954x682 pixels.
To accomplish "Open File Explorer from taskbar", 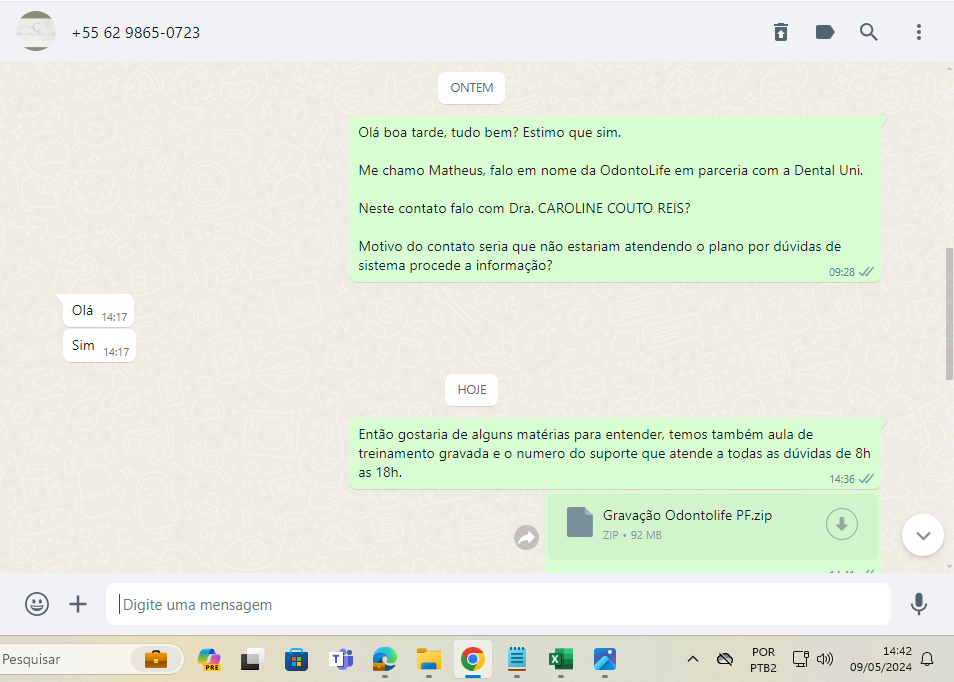I will point(428,659).
